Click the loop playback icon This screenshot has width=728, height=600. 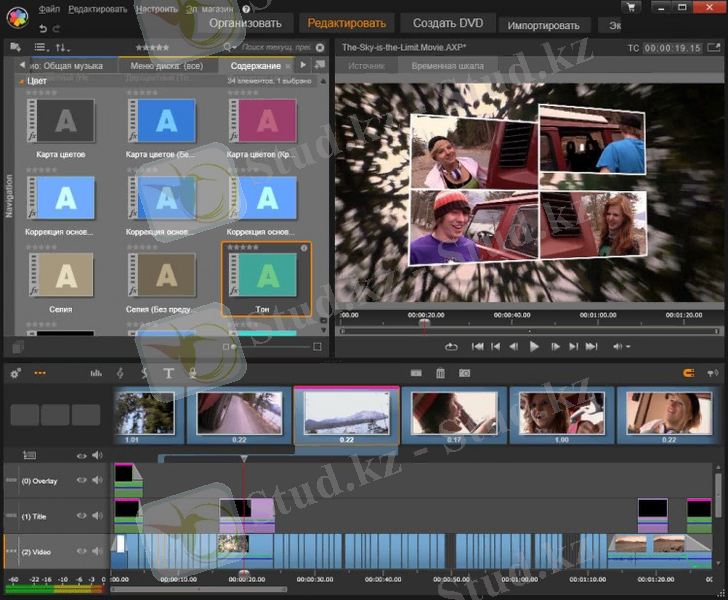452,346
